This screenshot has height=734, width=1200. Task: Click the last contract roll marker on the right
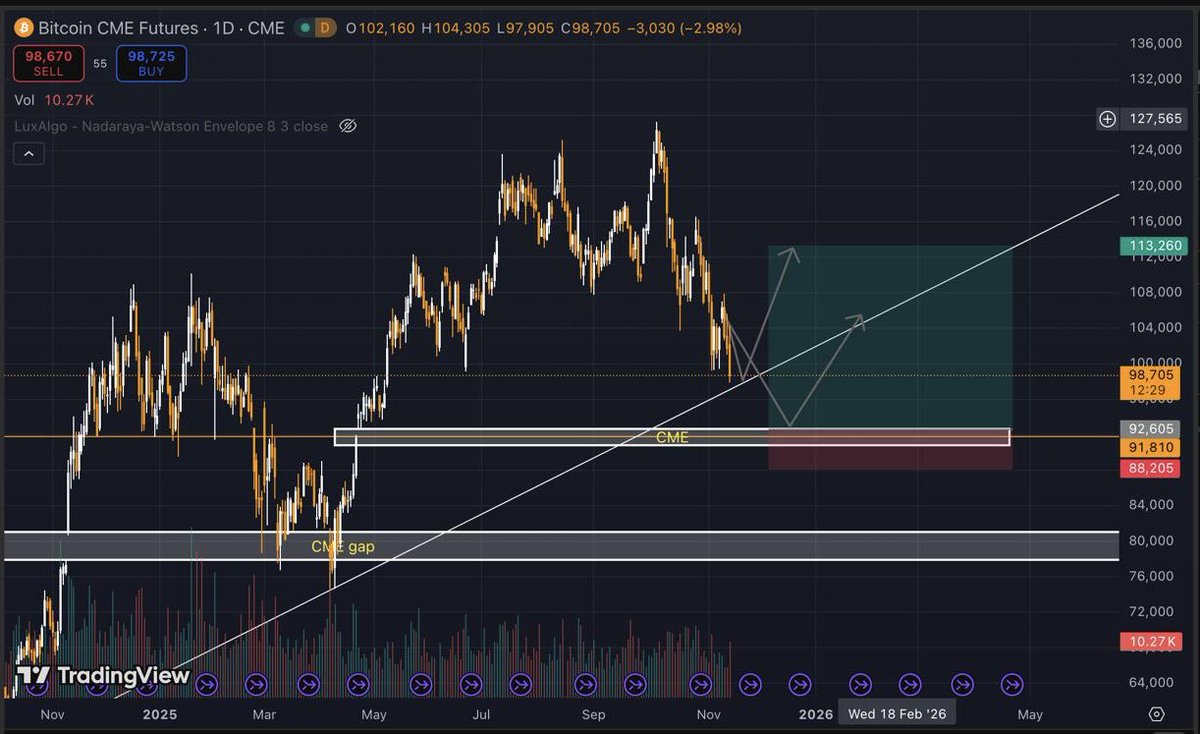coord(1012,685)
